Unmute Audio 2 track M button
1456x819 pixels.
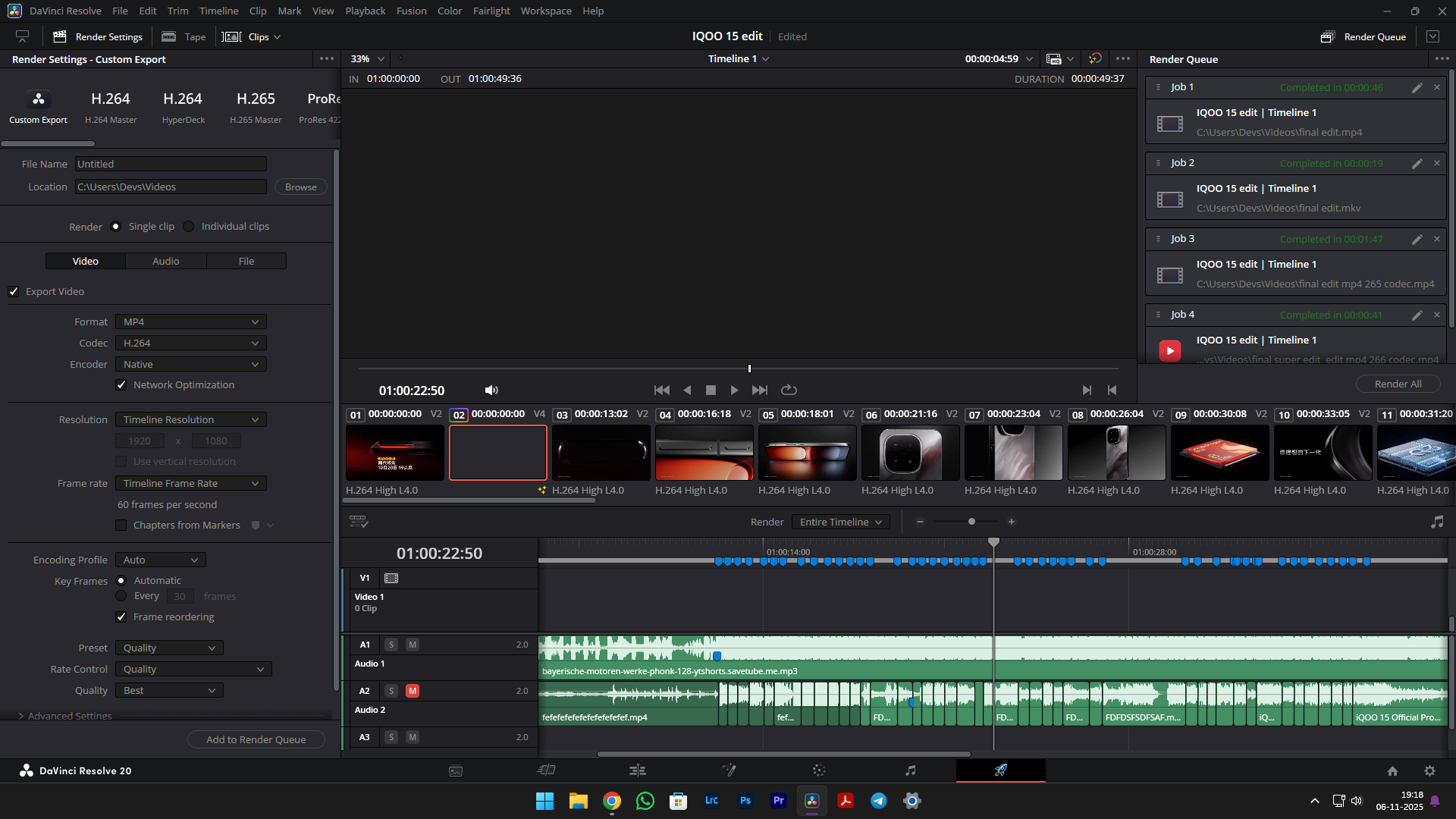pos(413,691)
